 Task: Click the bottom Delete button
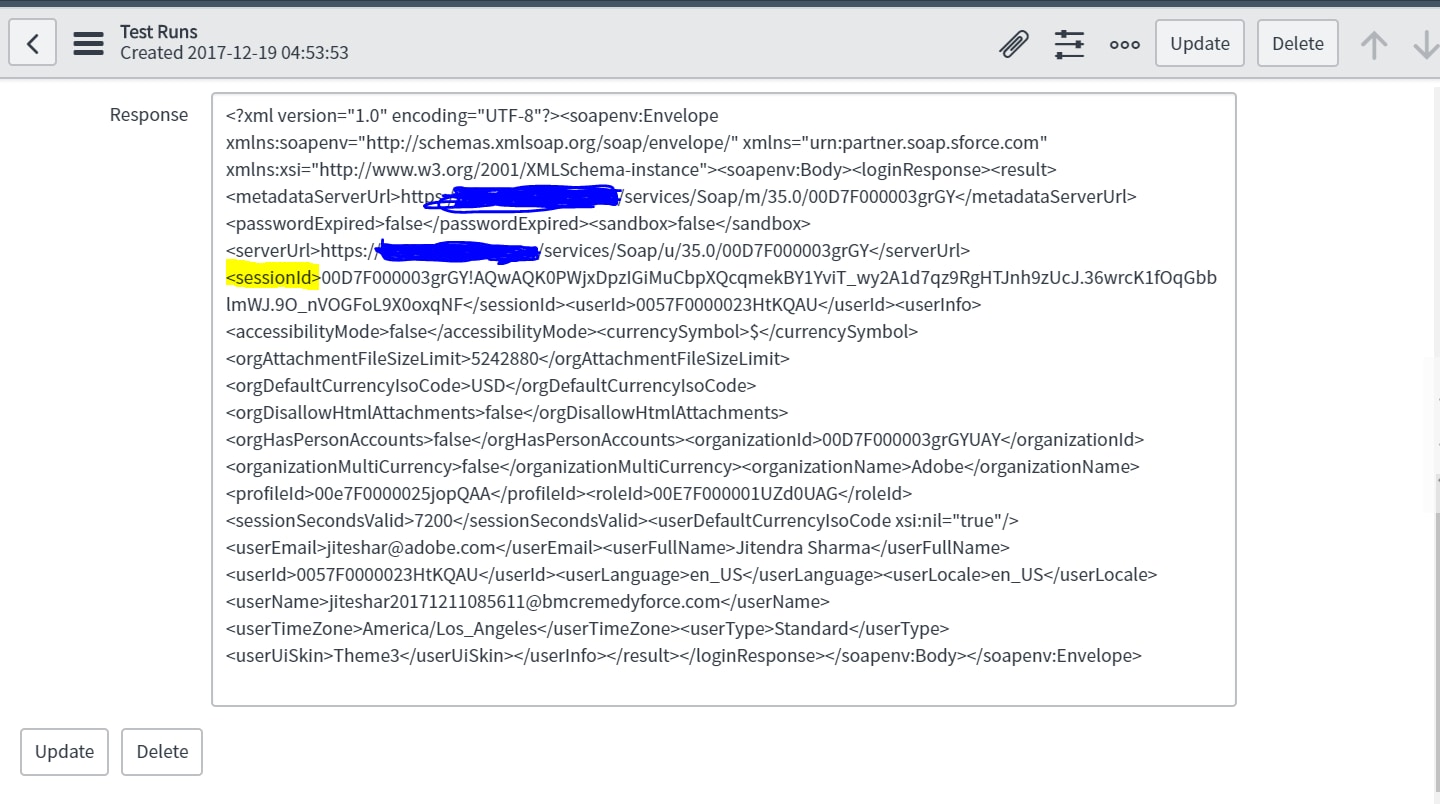[x=162, y=751]
